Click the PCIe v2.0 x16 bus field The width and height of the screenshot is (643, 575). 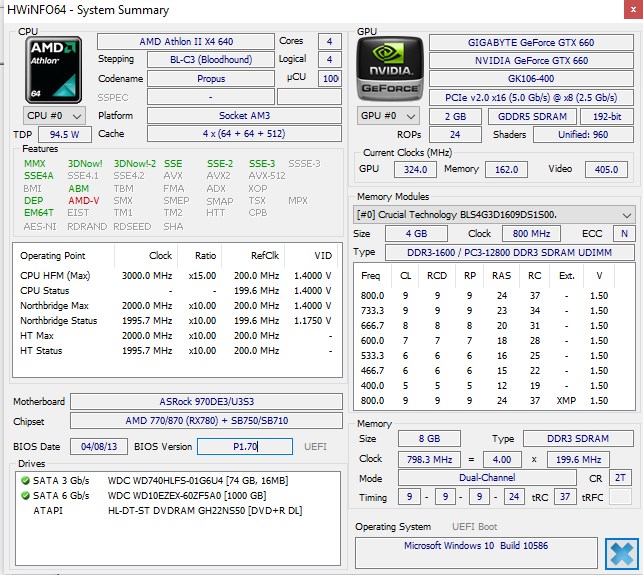[531, 98]
